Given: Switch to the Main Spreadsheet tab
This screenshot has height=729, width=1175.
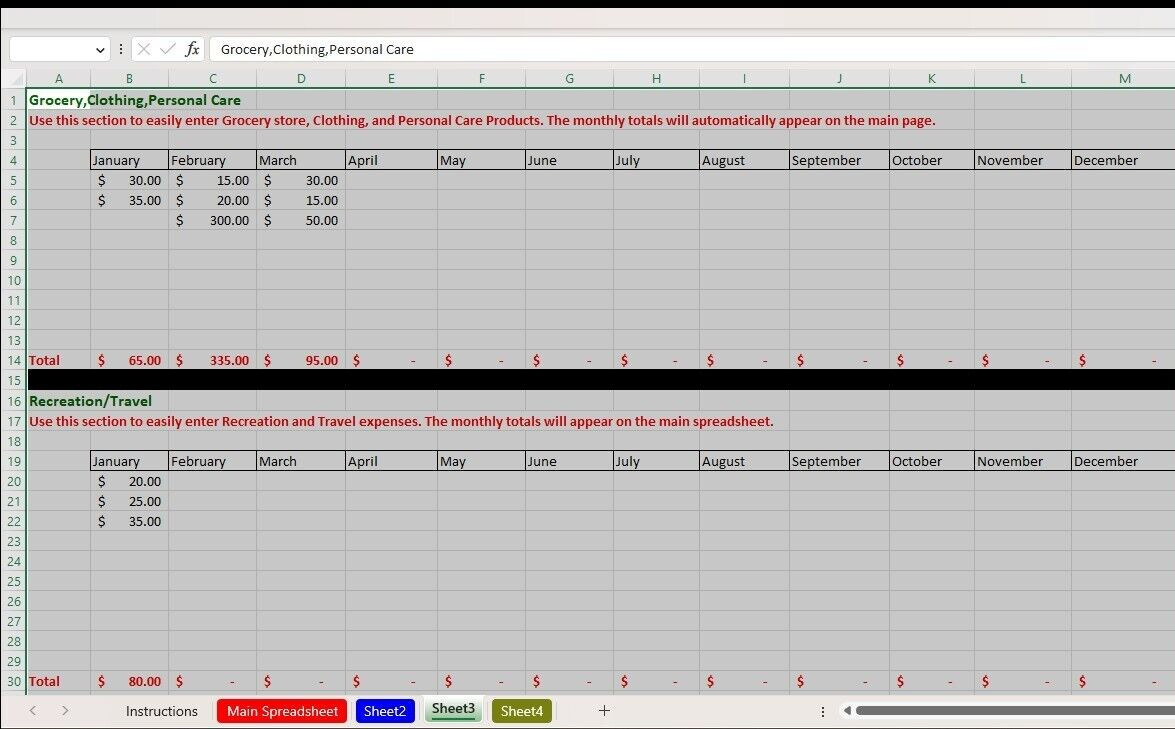Looking at the screenshot, I should tap(283, 711).
